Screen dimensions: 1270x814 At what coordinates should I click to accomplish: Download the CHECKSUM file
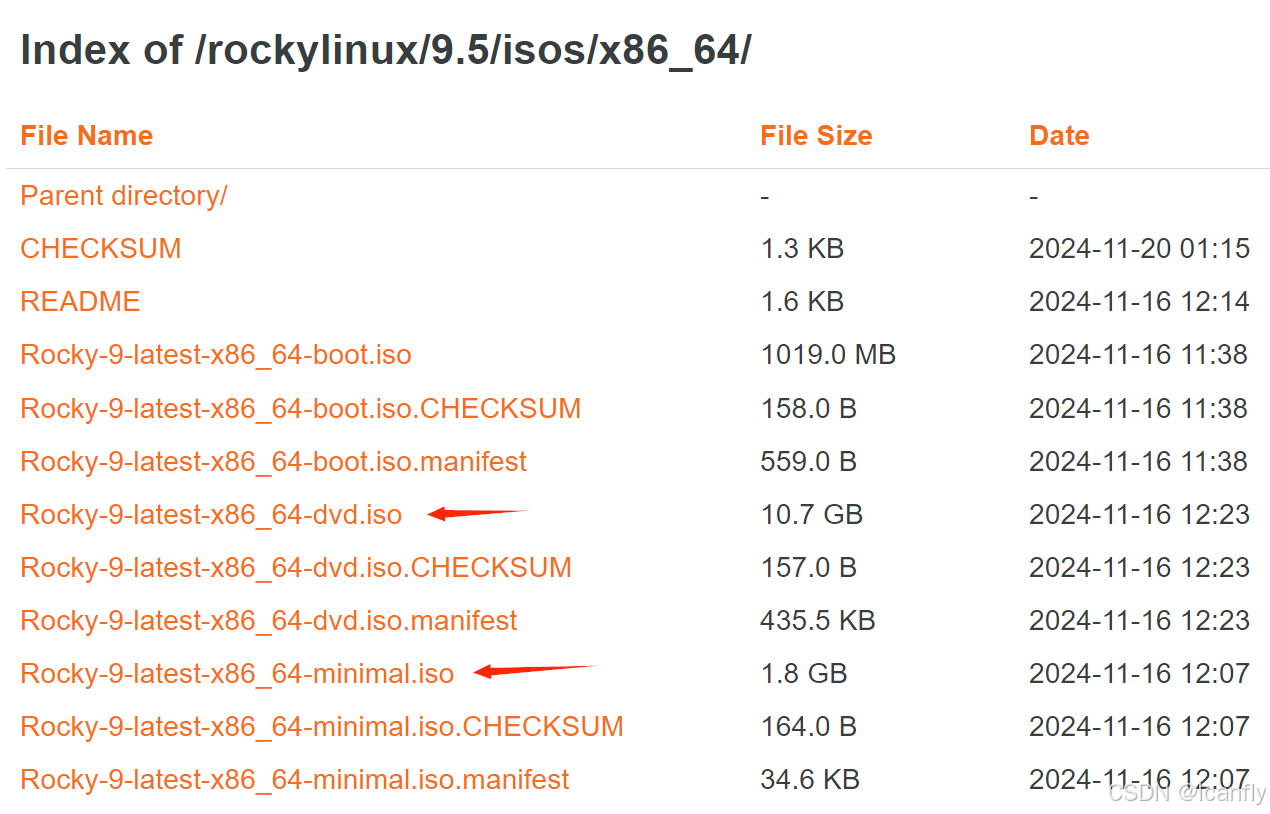click(100, 249)
